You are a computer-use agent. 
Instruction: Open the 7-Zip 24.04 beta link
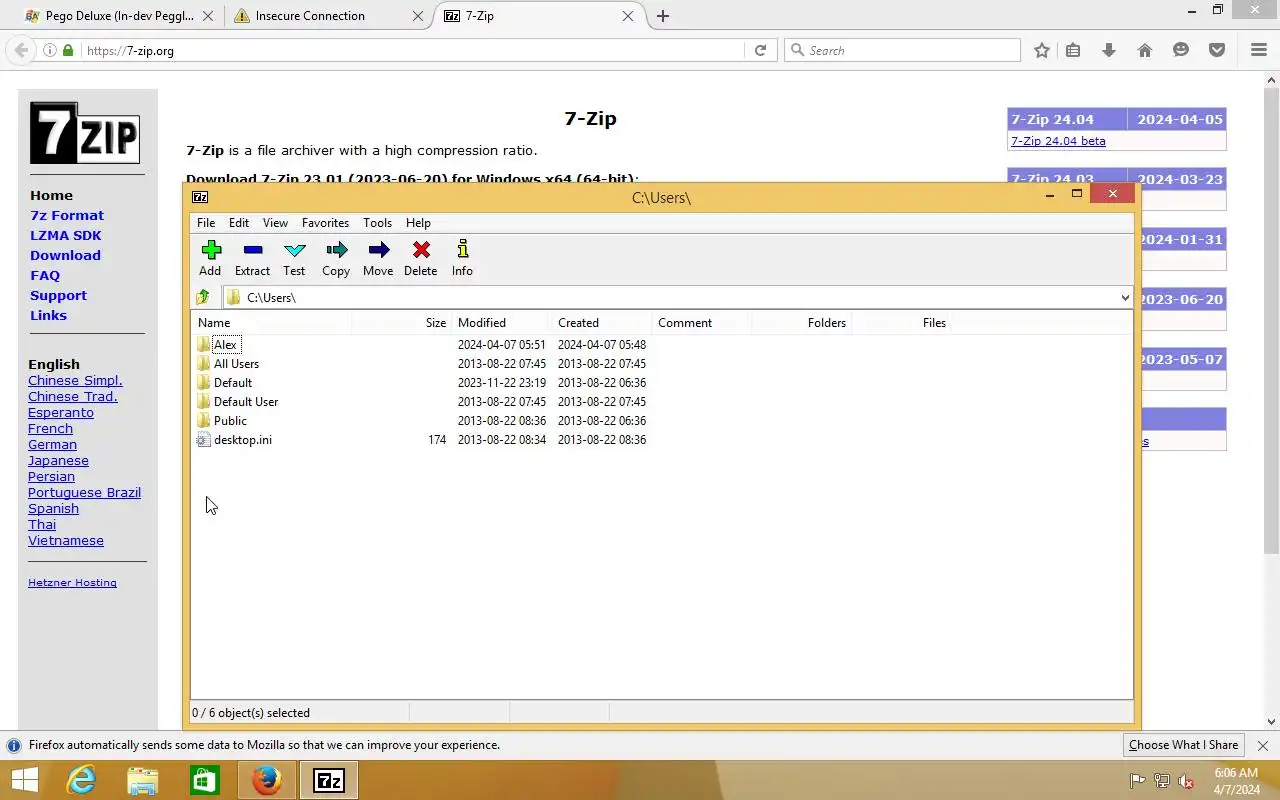click(x=1058, y=141)
